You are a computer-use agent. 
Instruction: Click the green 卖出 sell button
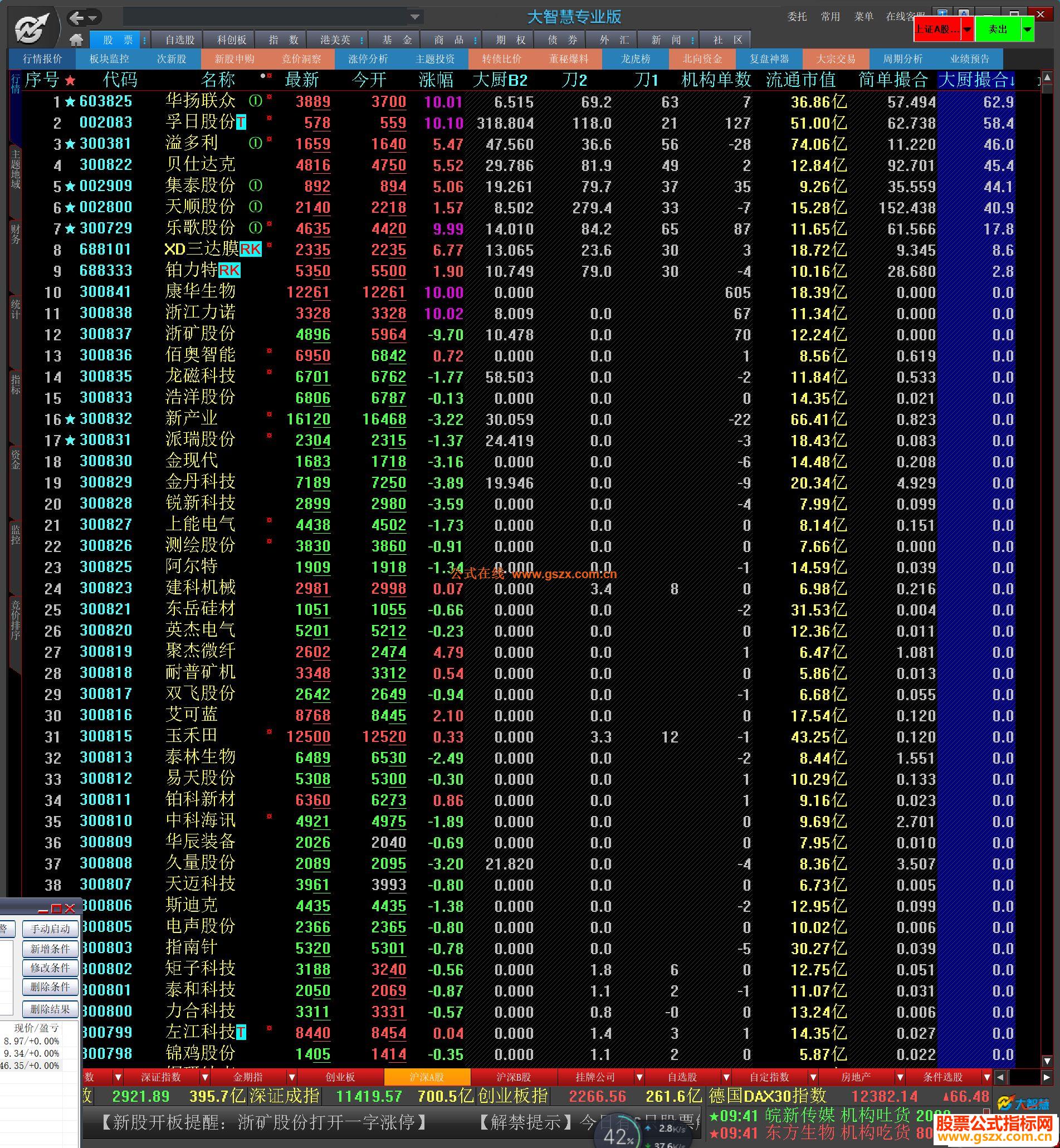point(998,30)
